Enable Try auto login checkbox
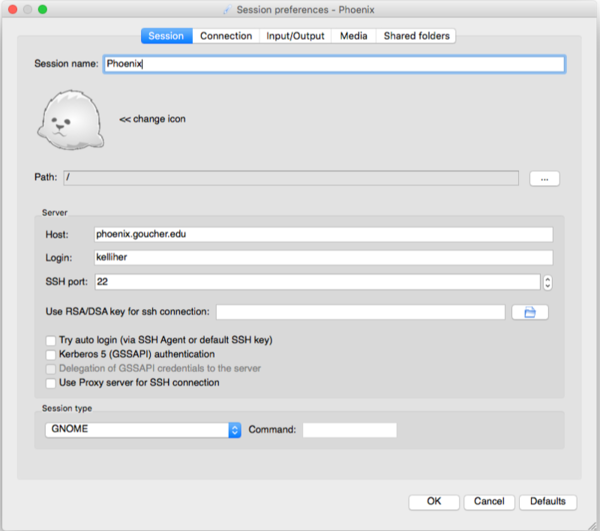Image resolution: width=600 pixels, height=531 pixels. (51, 340)
